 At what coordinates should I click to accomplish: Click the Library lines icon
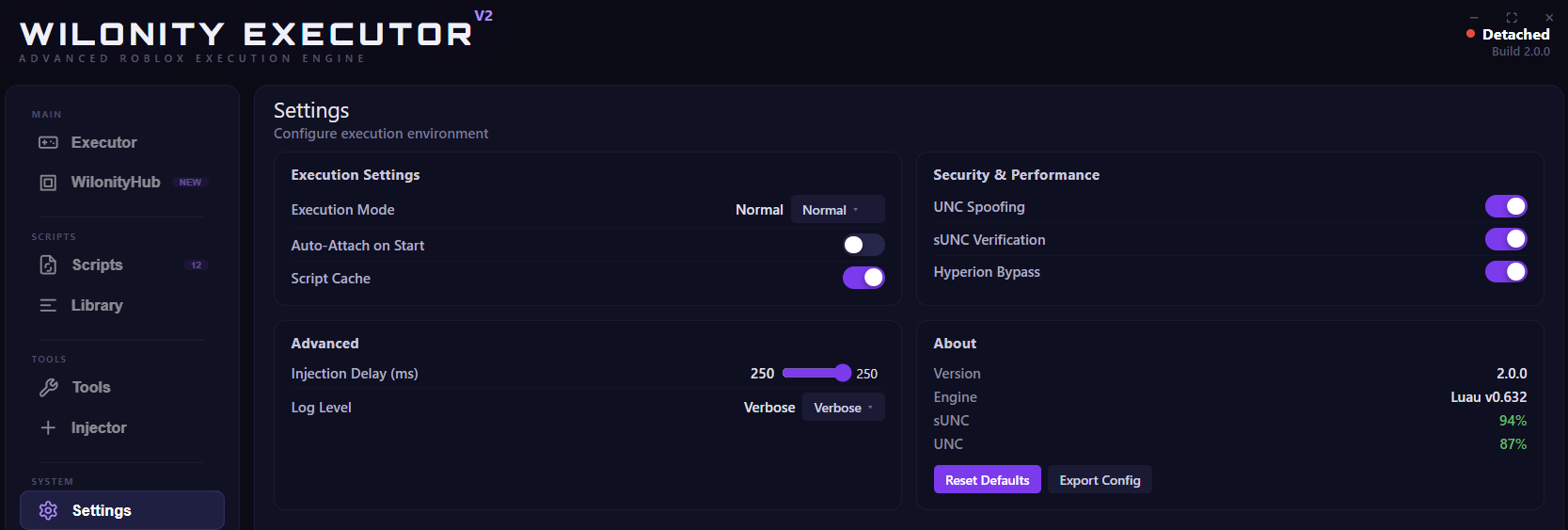coord(48,305)
